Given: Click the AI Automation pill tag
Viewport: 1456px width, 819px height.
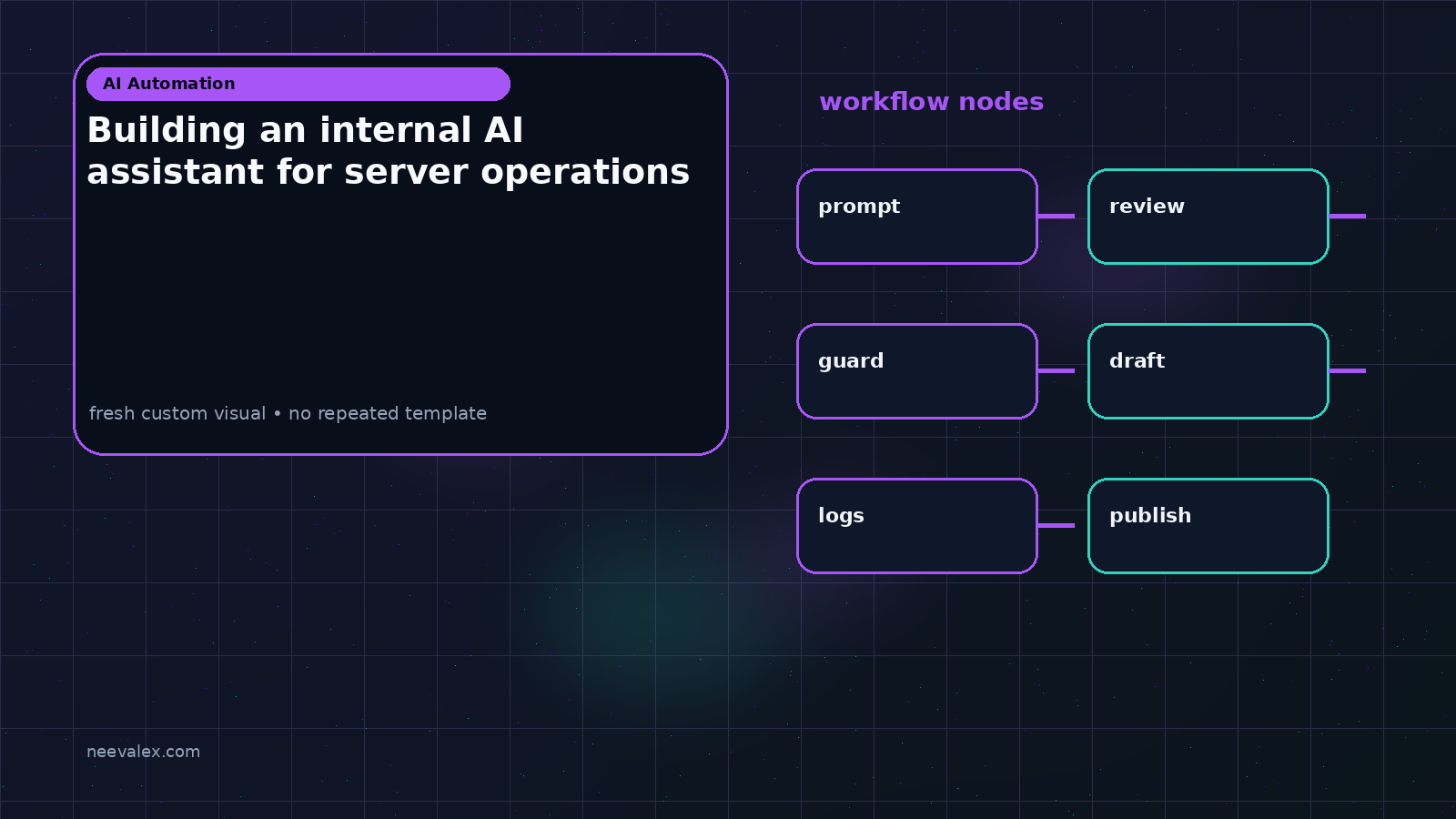Looking at the screenshot, I should click(298, 84).
